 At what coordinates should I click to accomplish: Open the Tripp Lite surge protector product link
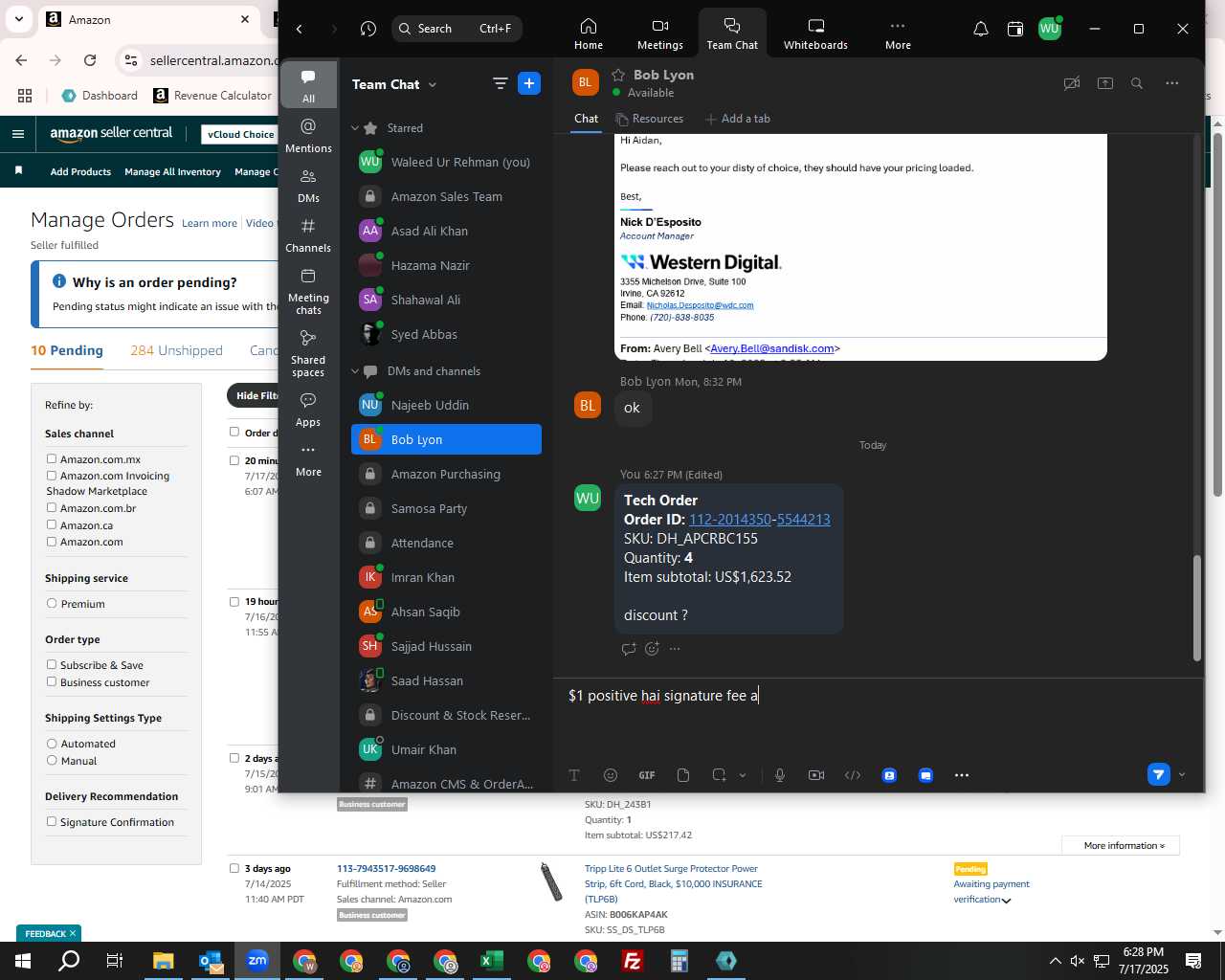click(x=674, y=884)
